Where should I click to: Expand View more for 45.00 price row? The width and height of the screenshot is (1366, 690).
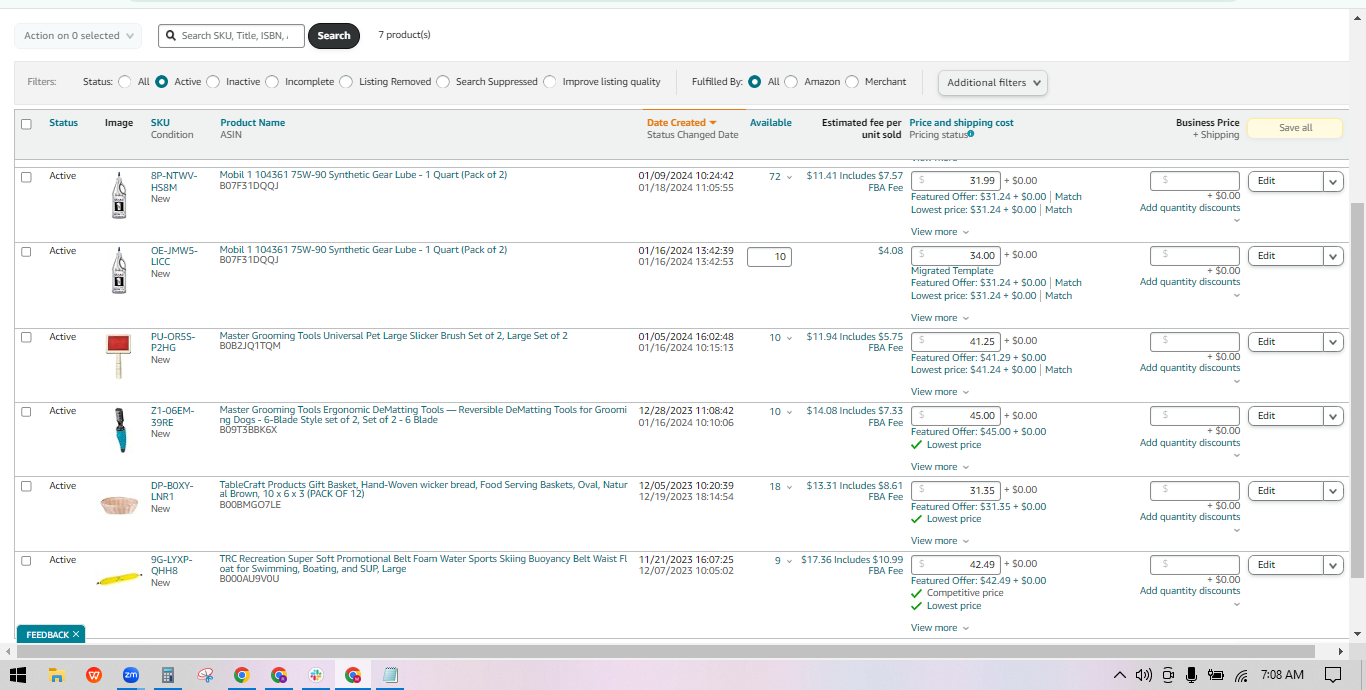[940, 467]
